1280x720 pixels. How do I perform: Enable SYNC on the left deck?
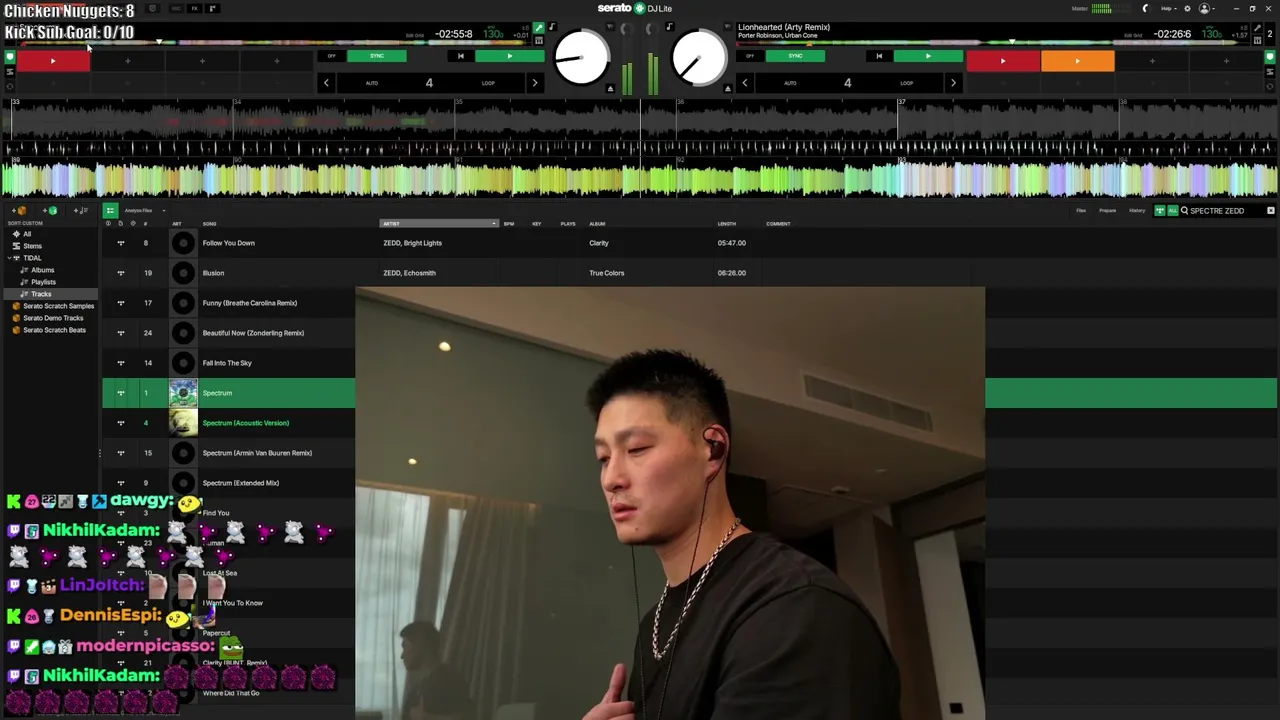click(x=377, y=56)
